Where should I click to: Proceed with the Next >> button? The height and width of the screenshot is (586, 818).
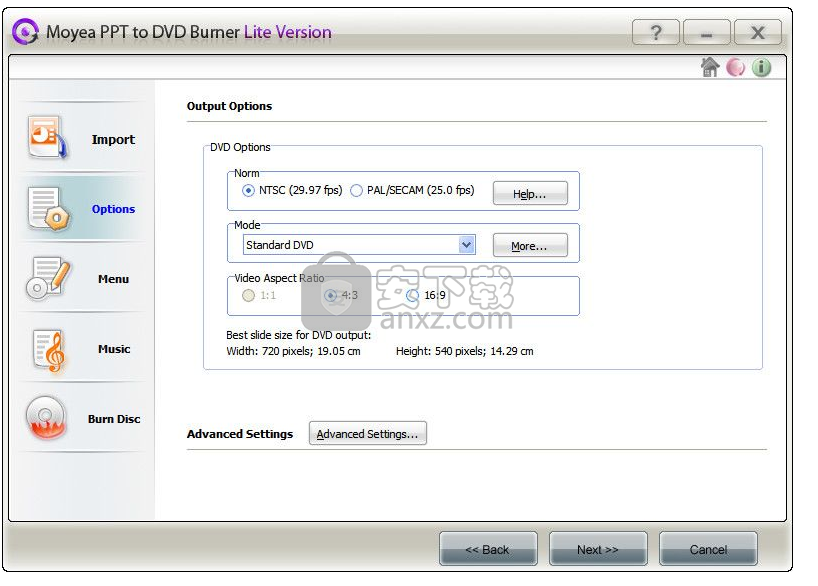[x=598, y=549]
